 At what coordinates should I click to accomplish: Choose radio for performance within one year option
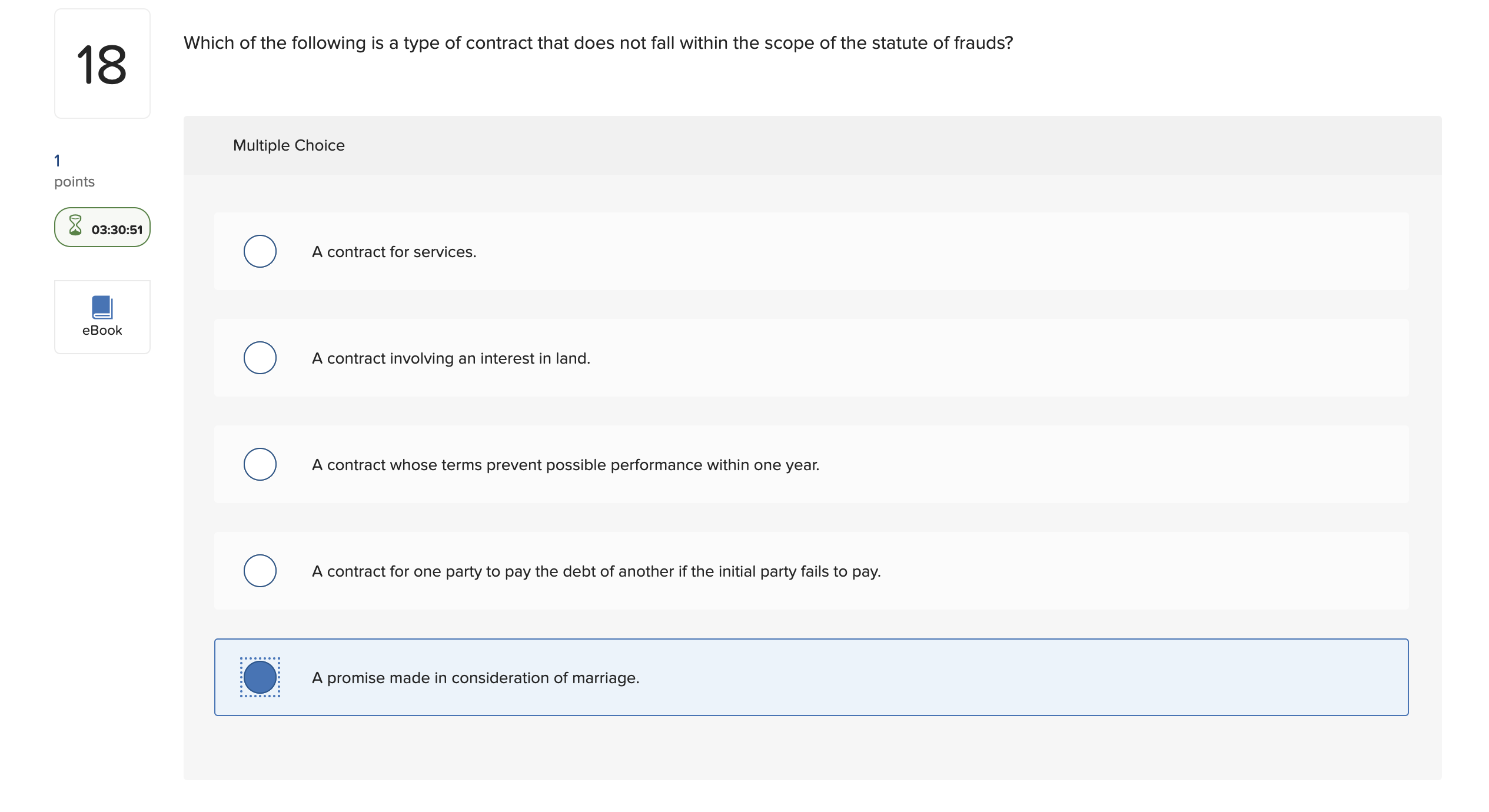tap(260, 464)
